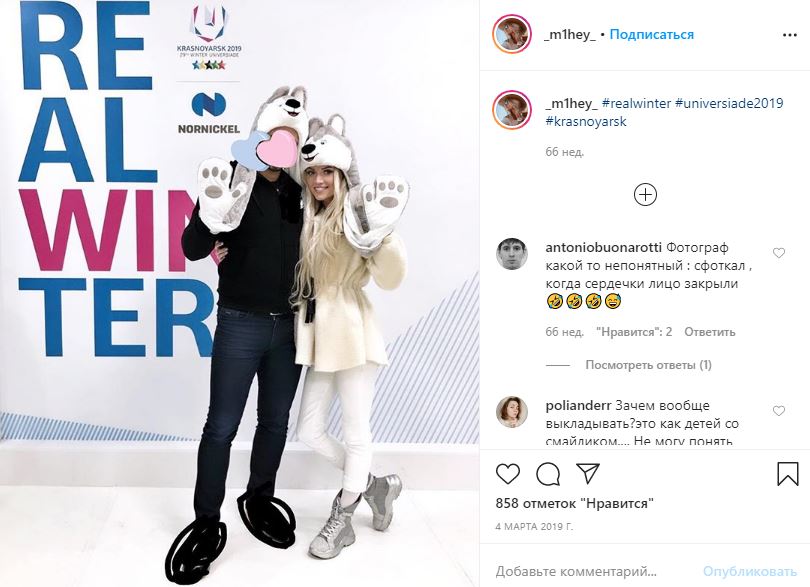Open the #krasnoyarsk hashtag
This screenshot has height=587, width=810.
tap(586, 121)
